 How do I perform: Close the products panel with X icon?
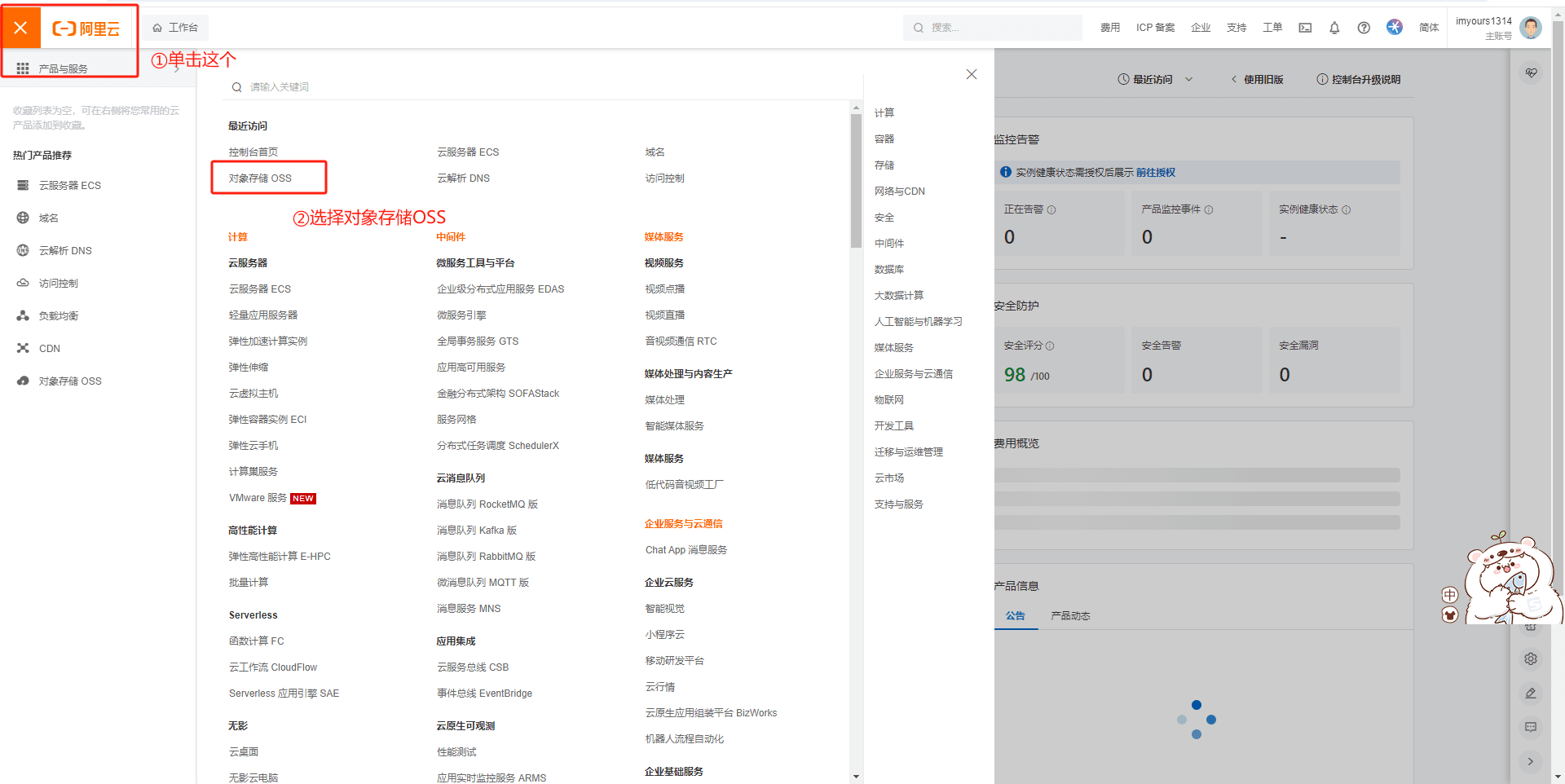[971, 74]
